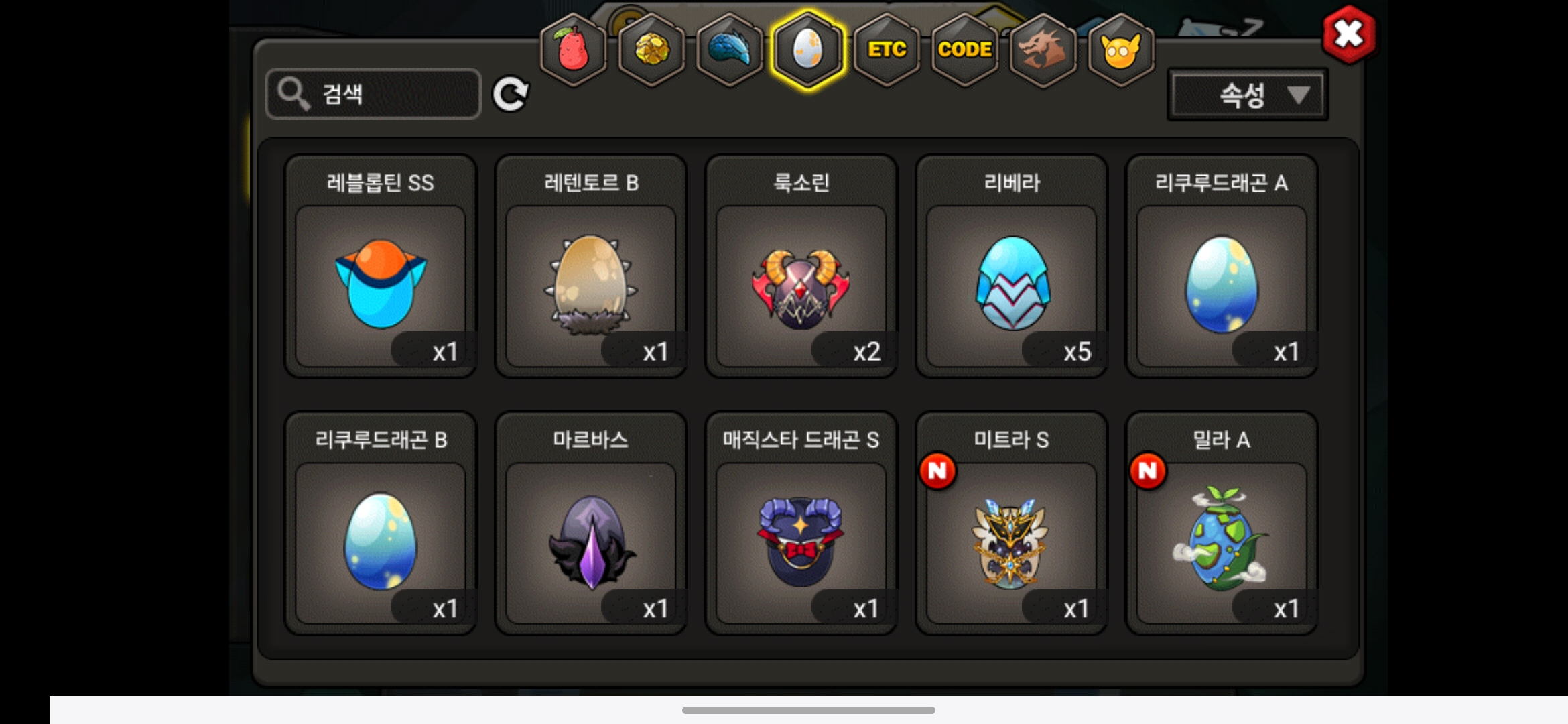Switch to the brown dragon head tab
Screen dimensions: 1568x724
pyautogui.click(x=1043, y=50)
